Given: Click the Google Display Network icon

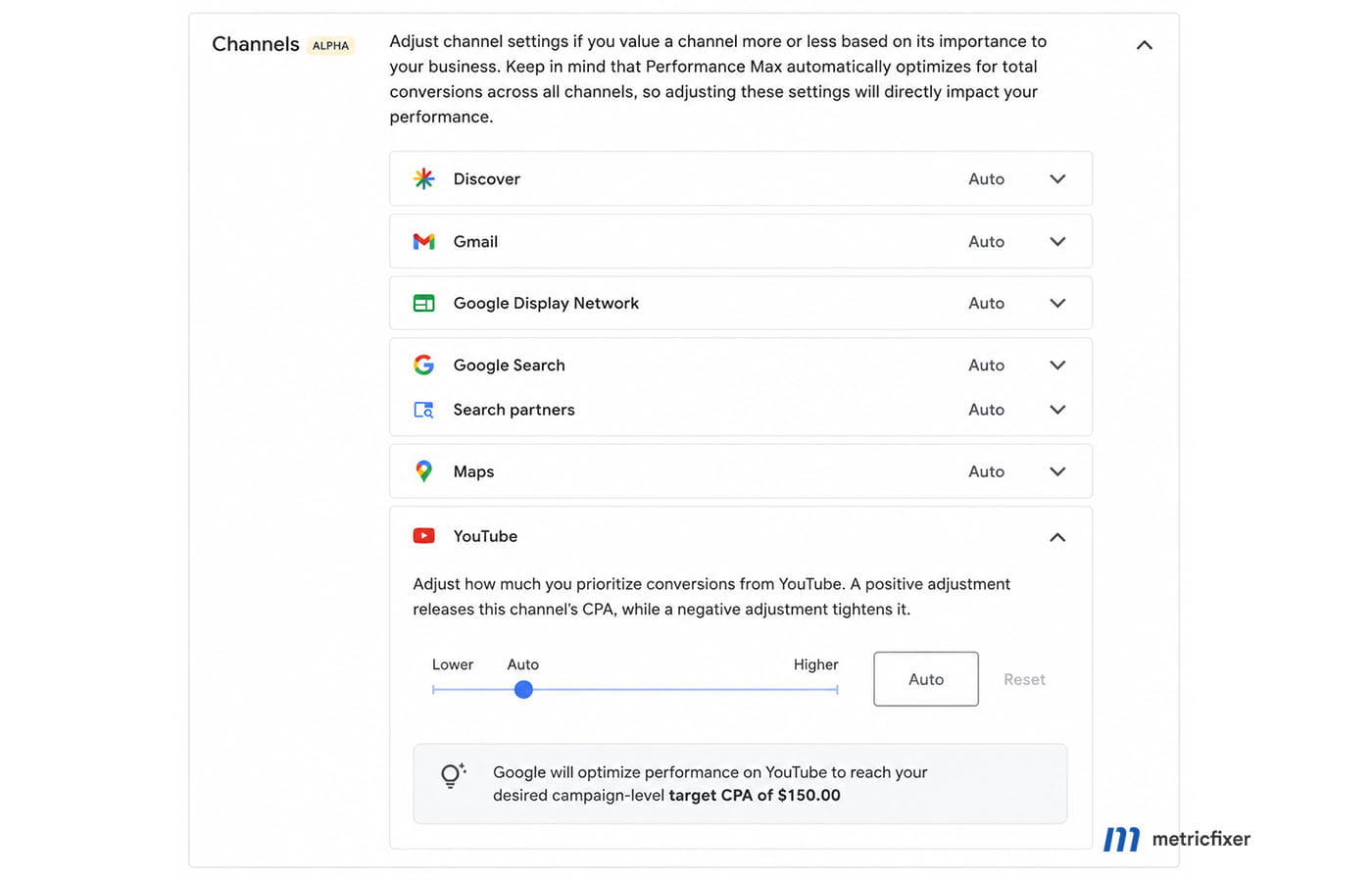Looking at the screenshot, I should [424, 304].
